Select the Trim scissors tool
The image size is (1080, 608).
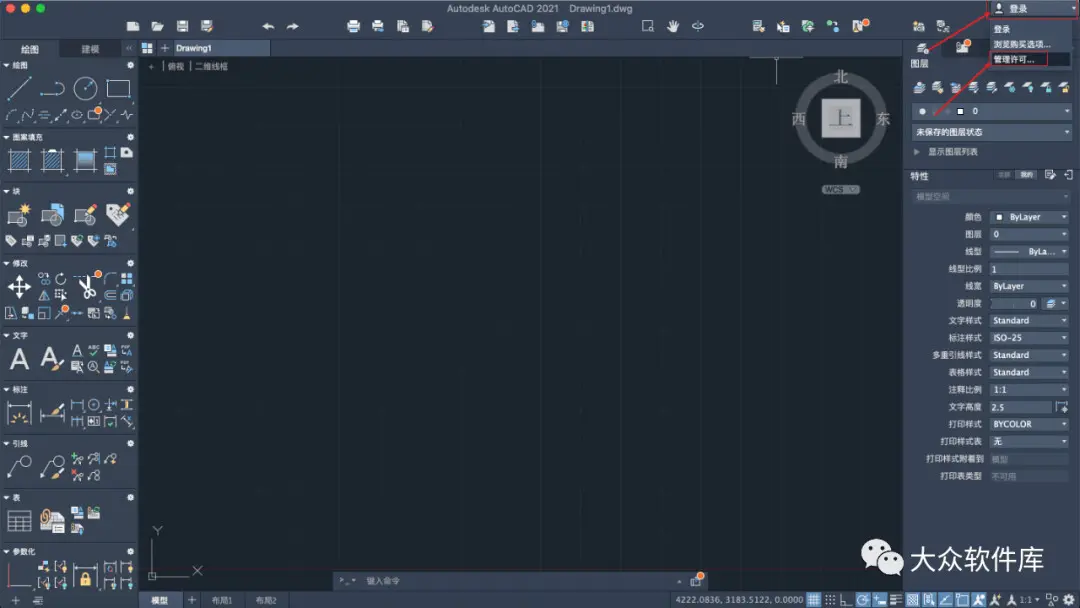coord(87,286)
